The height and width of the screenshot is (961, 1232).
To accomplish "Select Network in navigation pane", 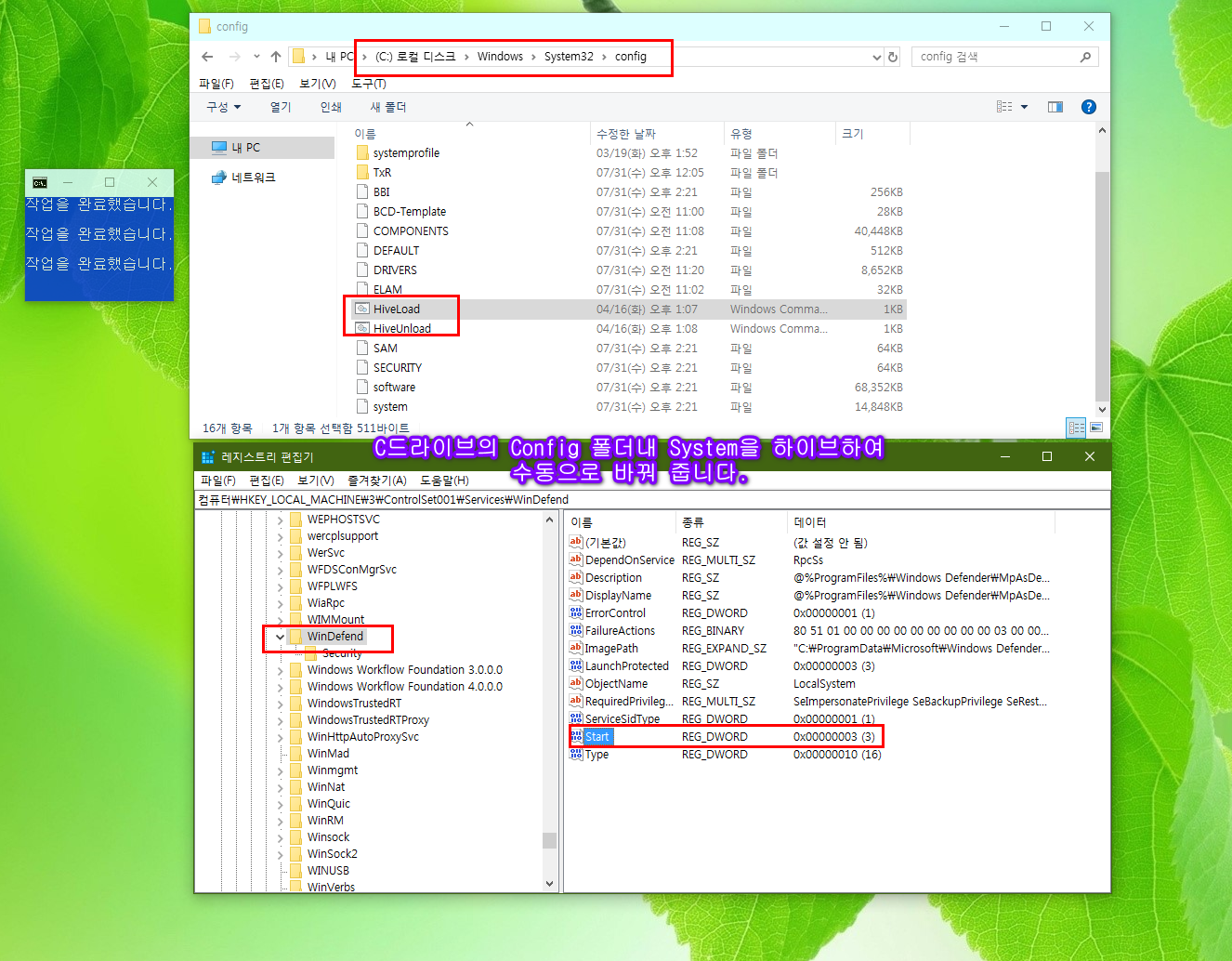I will tap(243, 178).
